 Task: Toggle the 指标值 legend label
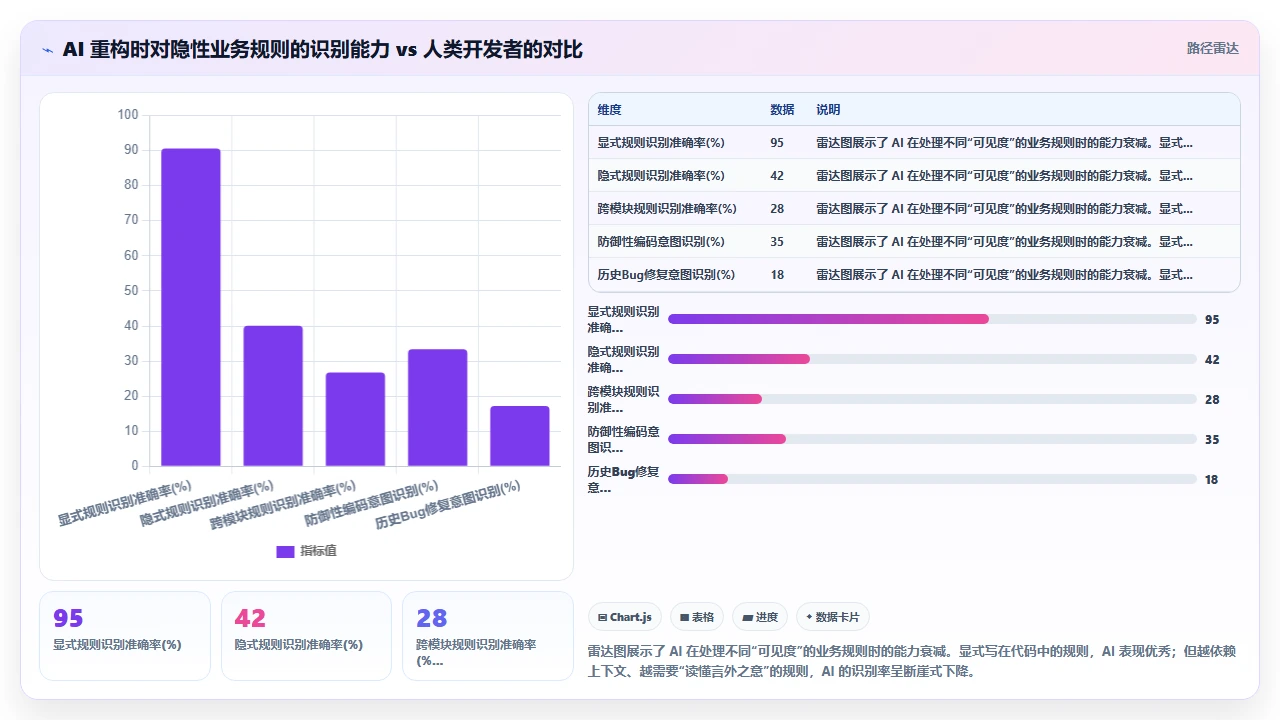click(x=319, y=551)
